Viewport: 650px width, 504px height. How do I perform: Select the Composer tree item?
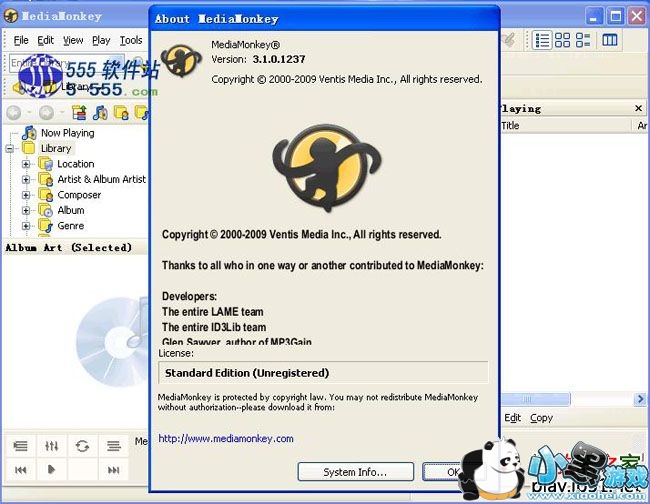79,195
